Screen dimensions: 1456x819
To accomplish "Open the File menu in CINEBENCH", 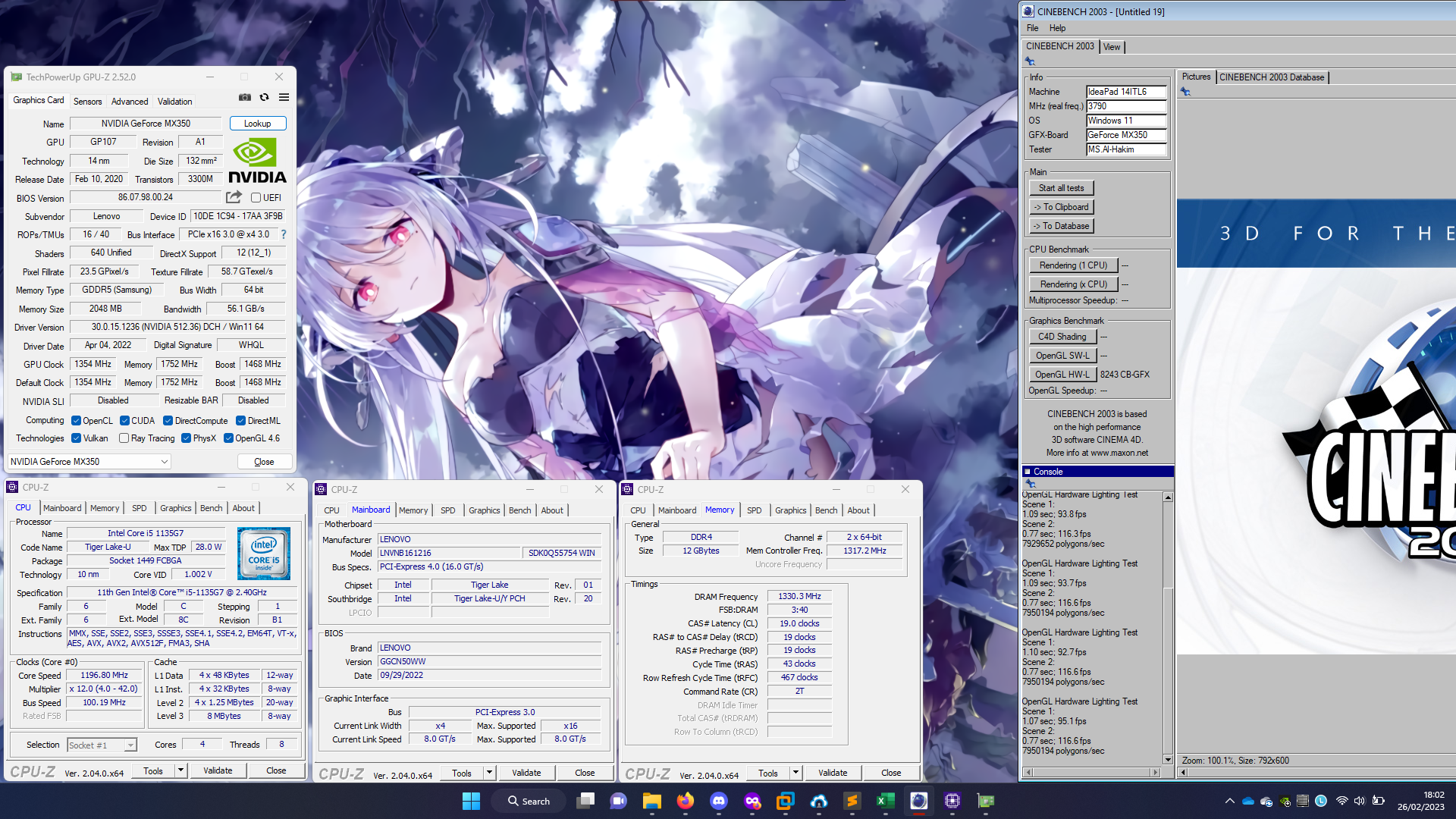I will (1032, 28).
